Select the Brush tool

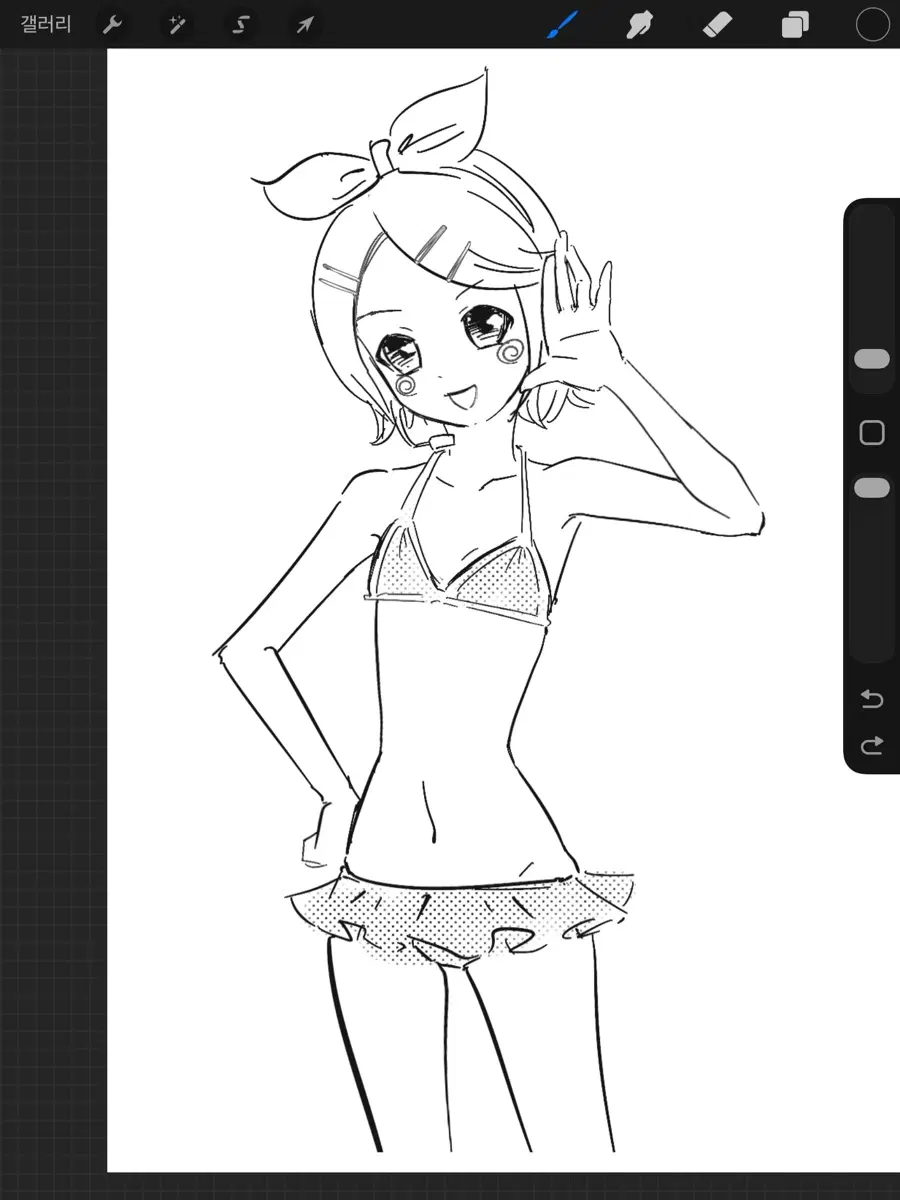pyautogui.click(x=563, y=25)
